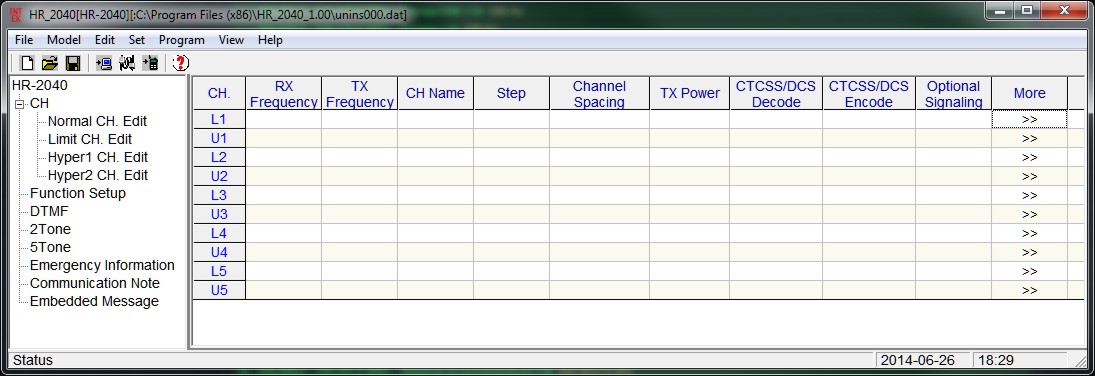Open Emergency Information in tree
The height and width of the screenshot is (376, 1095).
pos(102,265)
